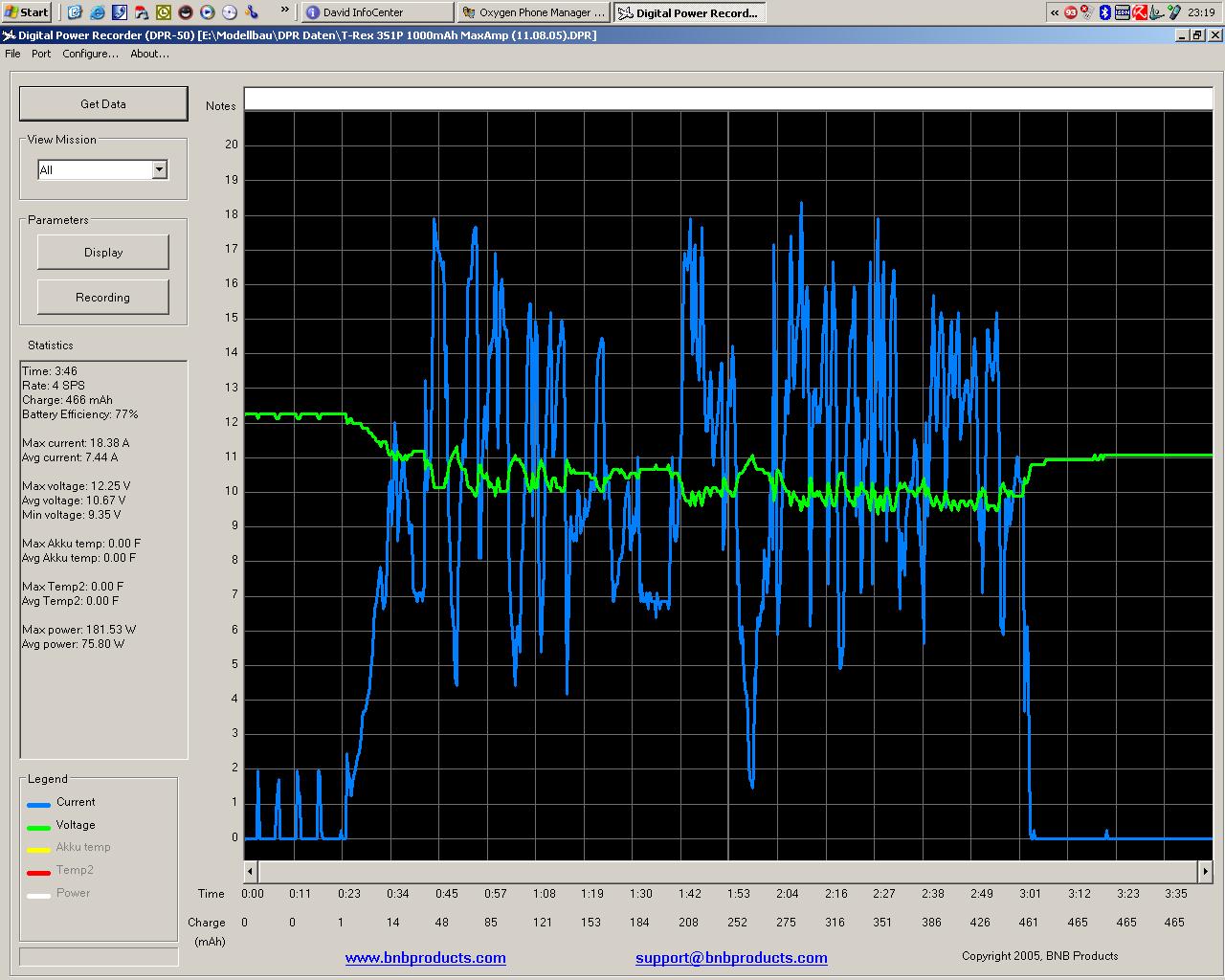
Task: Click the phone quick launch icon
Action: [x=120, y=12]
